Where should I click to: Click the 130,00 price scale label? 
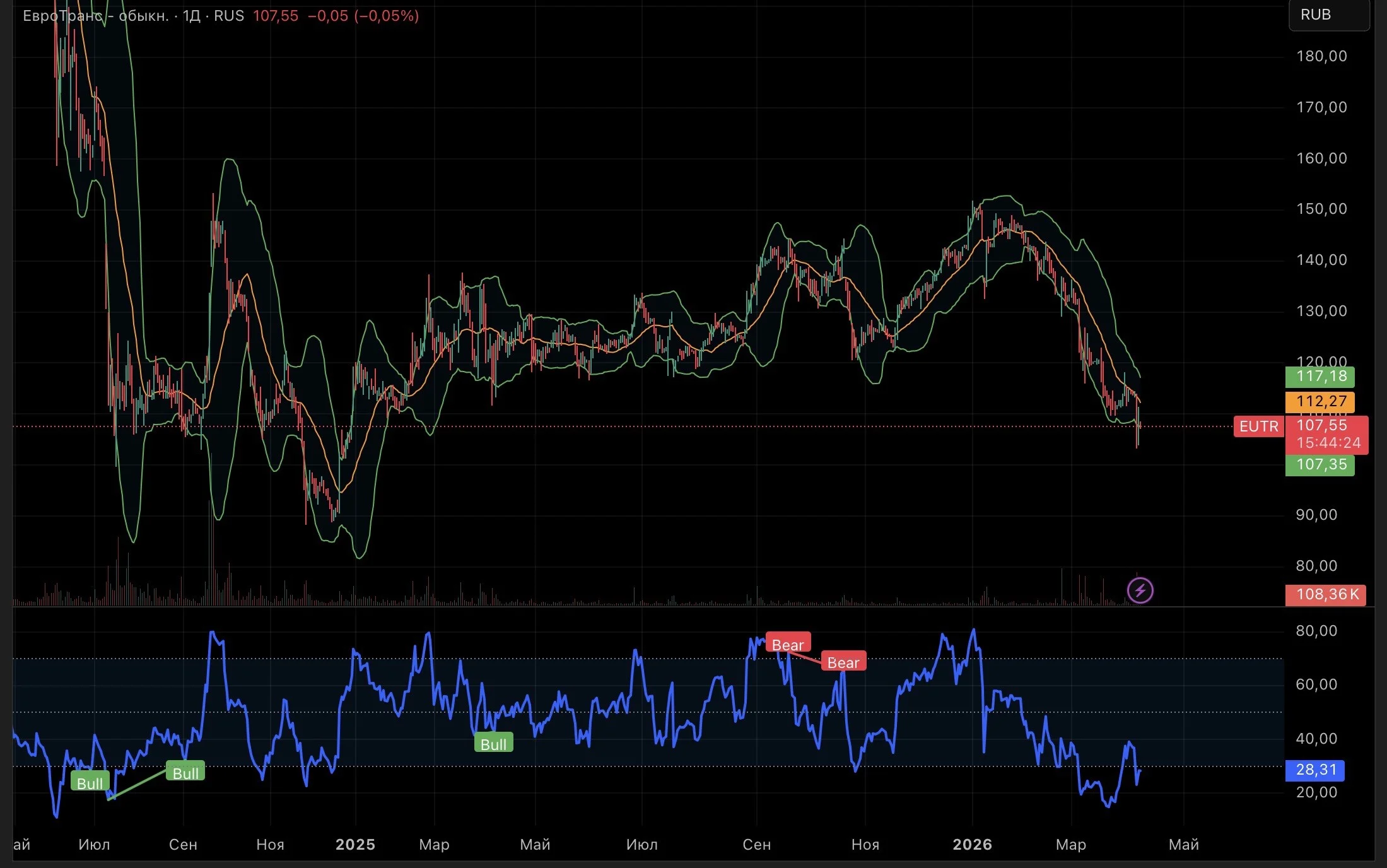1321,311
